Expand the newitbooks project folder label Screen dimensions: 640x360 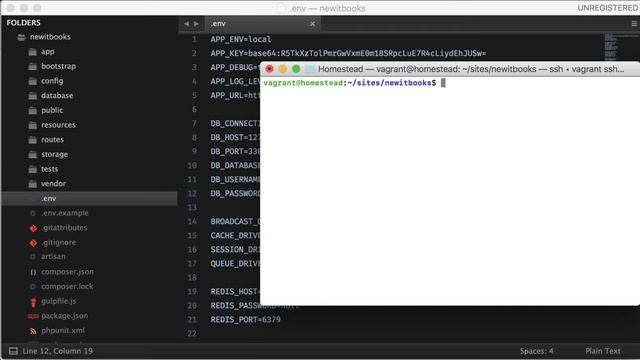point(50,37)
